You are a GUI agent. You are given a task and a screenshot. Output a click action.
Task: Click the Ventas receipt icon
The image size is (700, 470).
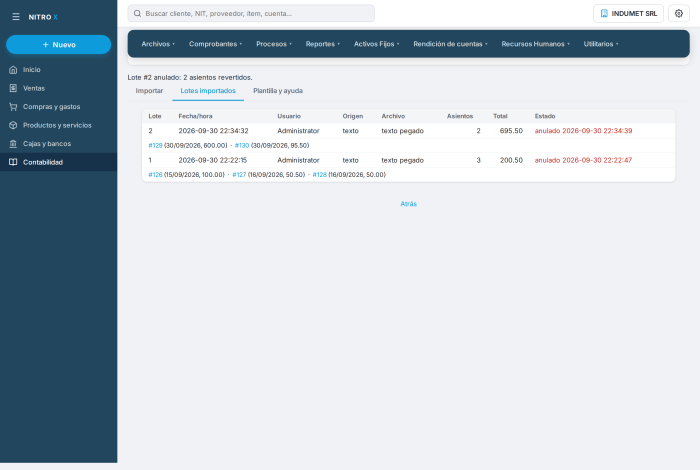pyautogui.click(x=13, y=88)
